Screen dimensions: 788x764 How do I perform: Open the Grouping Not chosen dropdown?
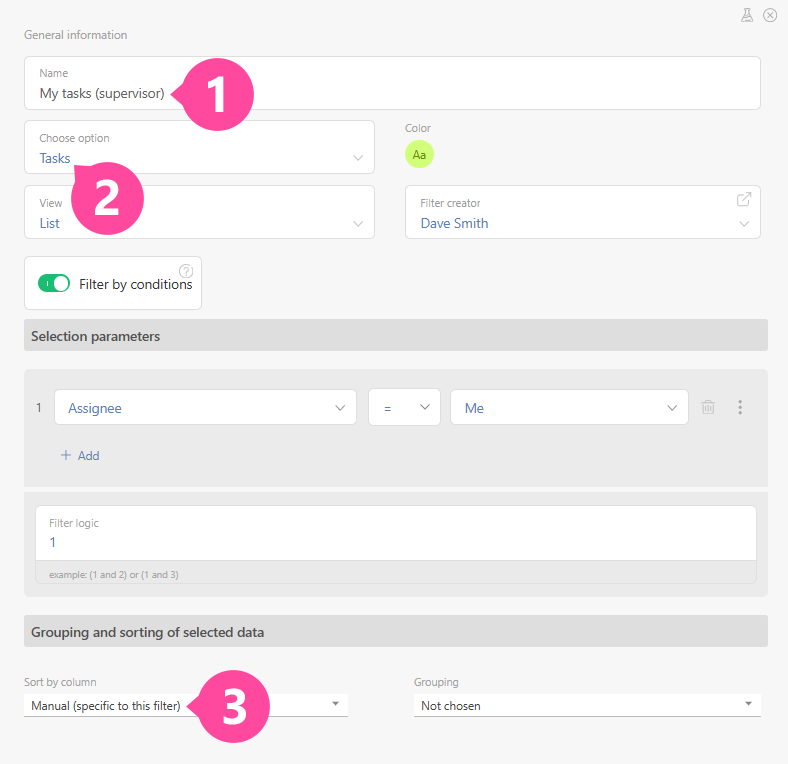tap(587, 705)
